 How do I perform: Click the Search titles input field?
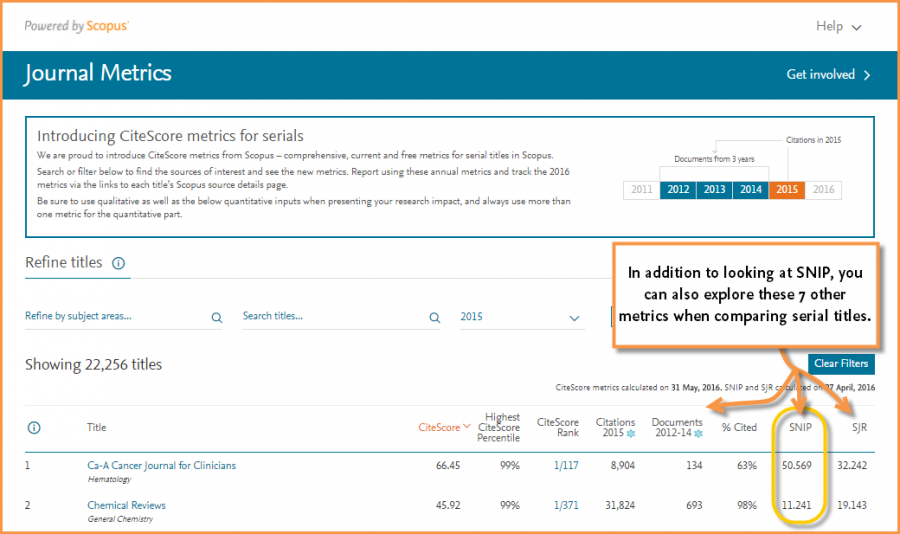pyautogui.click(x=341, y=317)
